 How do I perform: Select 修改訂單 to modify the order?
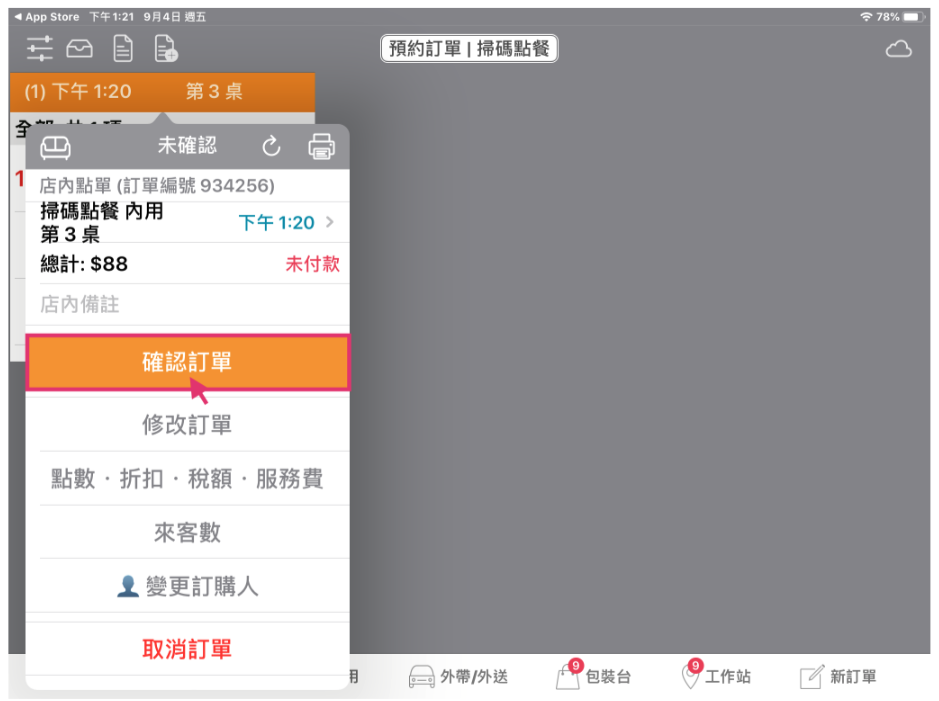(x=187, y=425)
